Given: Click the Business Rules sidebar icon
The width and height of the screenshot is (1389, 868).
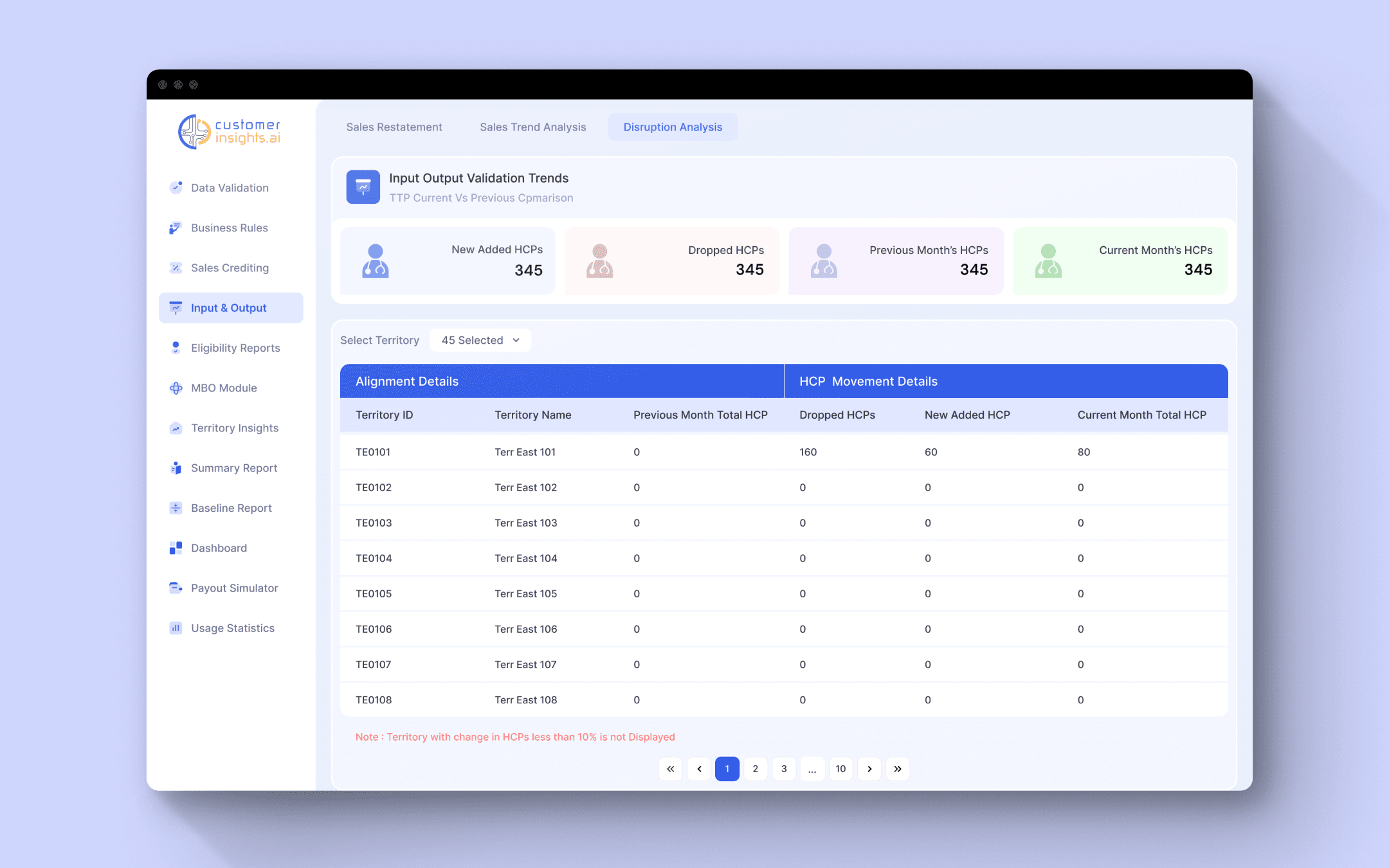Looking at the screenshot, I should click(176, 228).
